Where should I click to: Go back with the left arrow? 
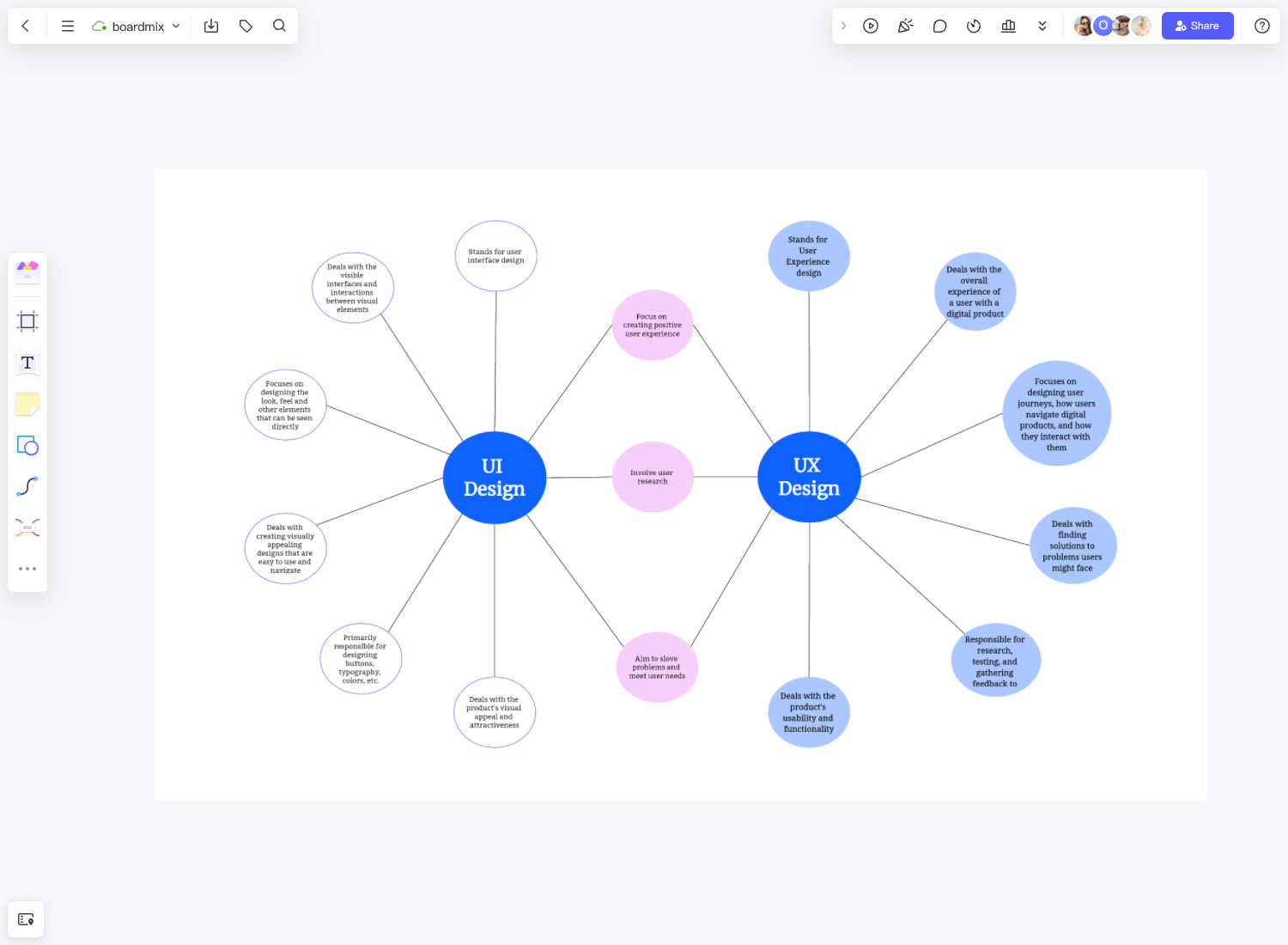coord(26,26)
